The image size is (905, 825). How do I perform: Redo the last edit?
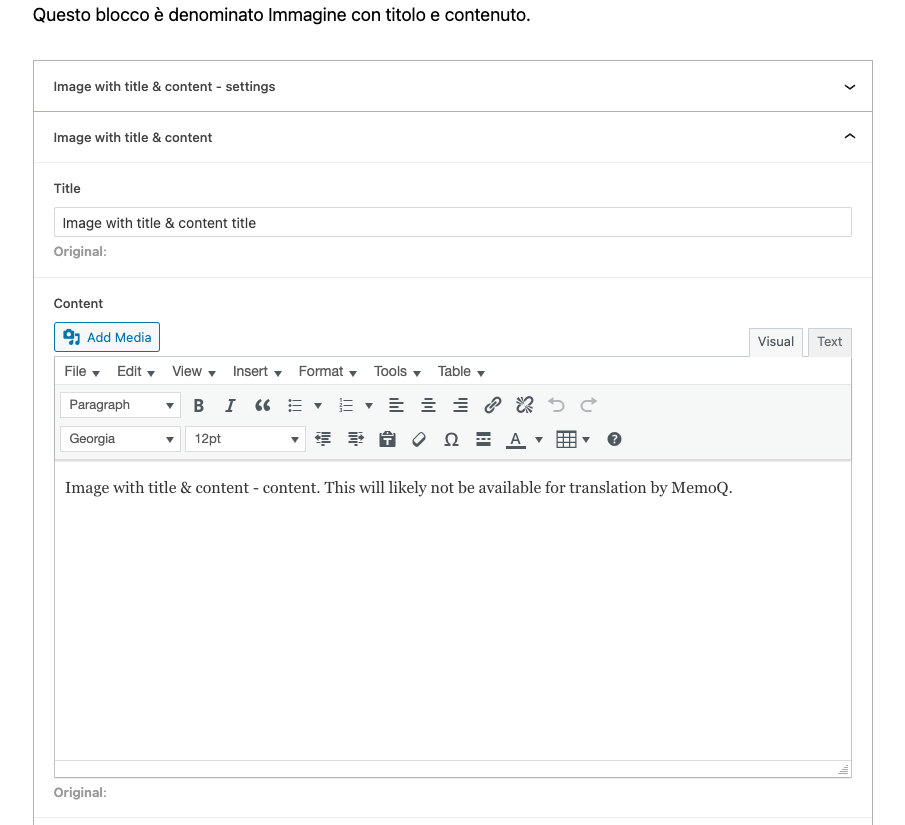click(589, 405)
